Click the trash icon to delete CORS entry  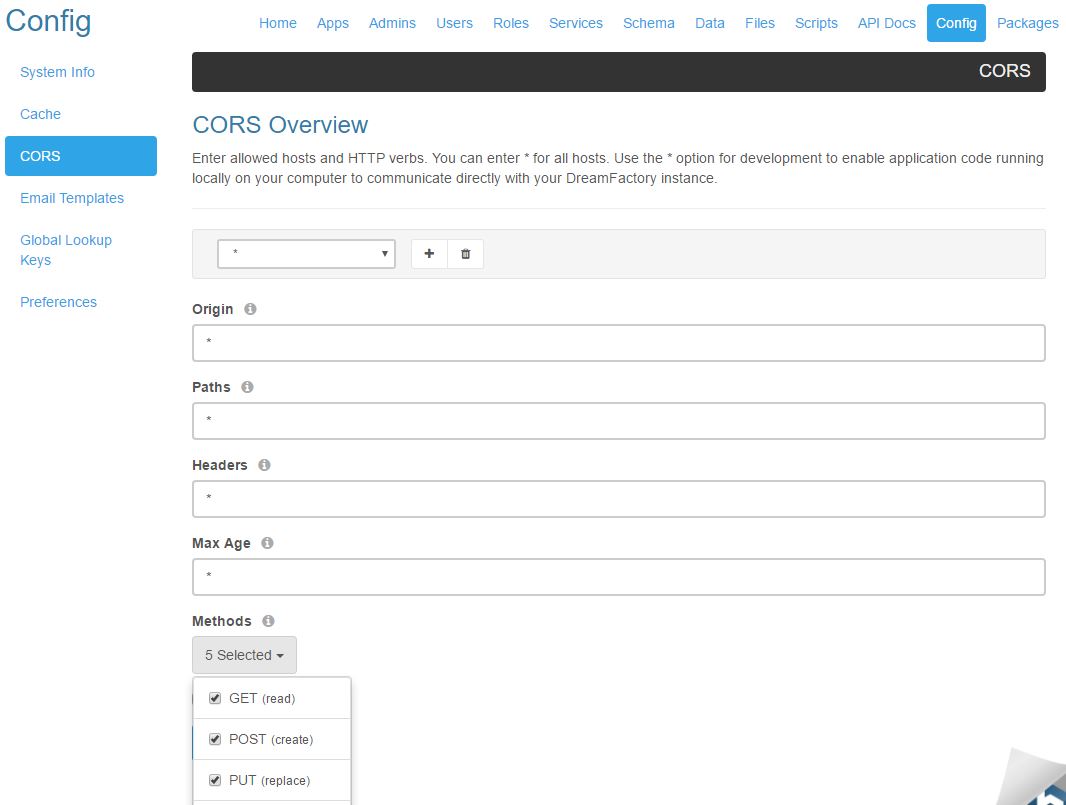tap(465, 254)
